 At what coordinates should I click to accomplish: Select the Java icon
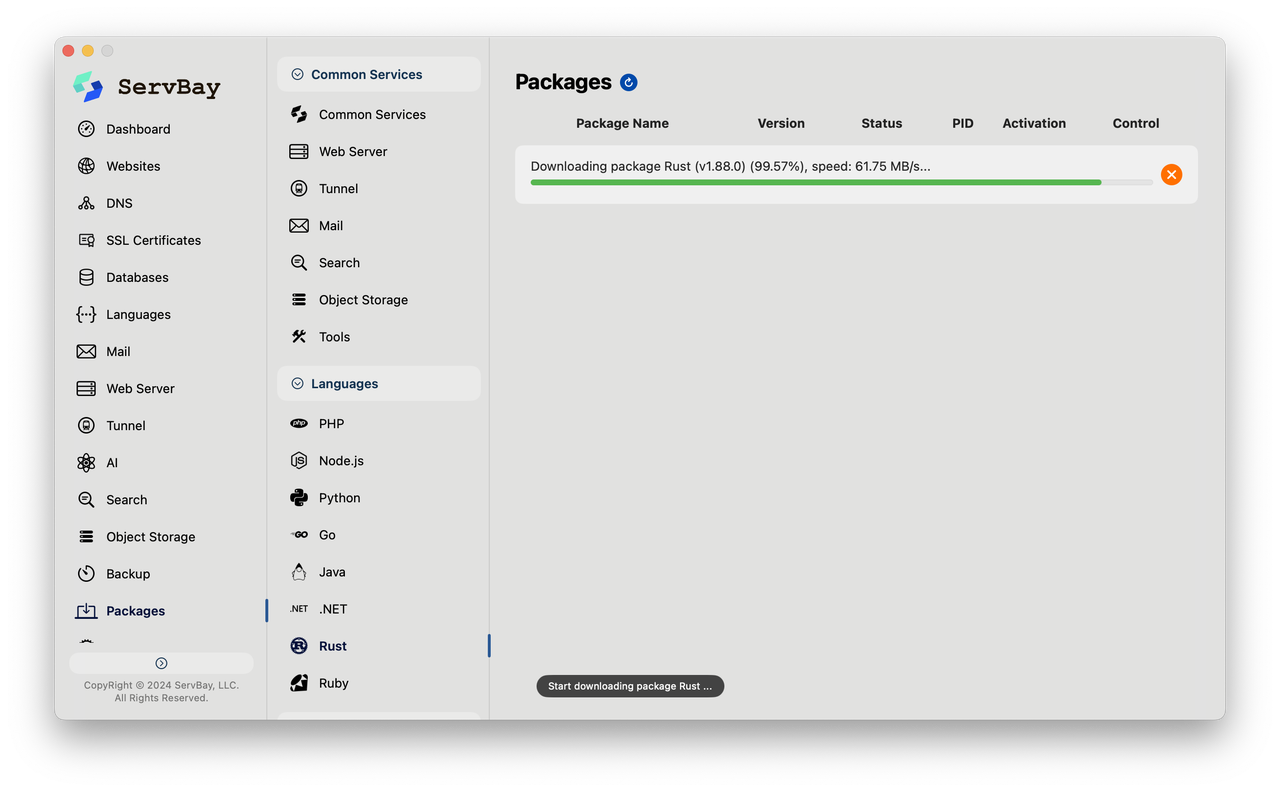(x=299, y=571)
